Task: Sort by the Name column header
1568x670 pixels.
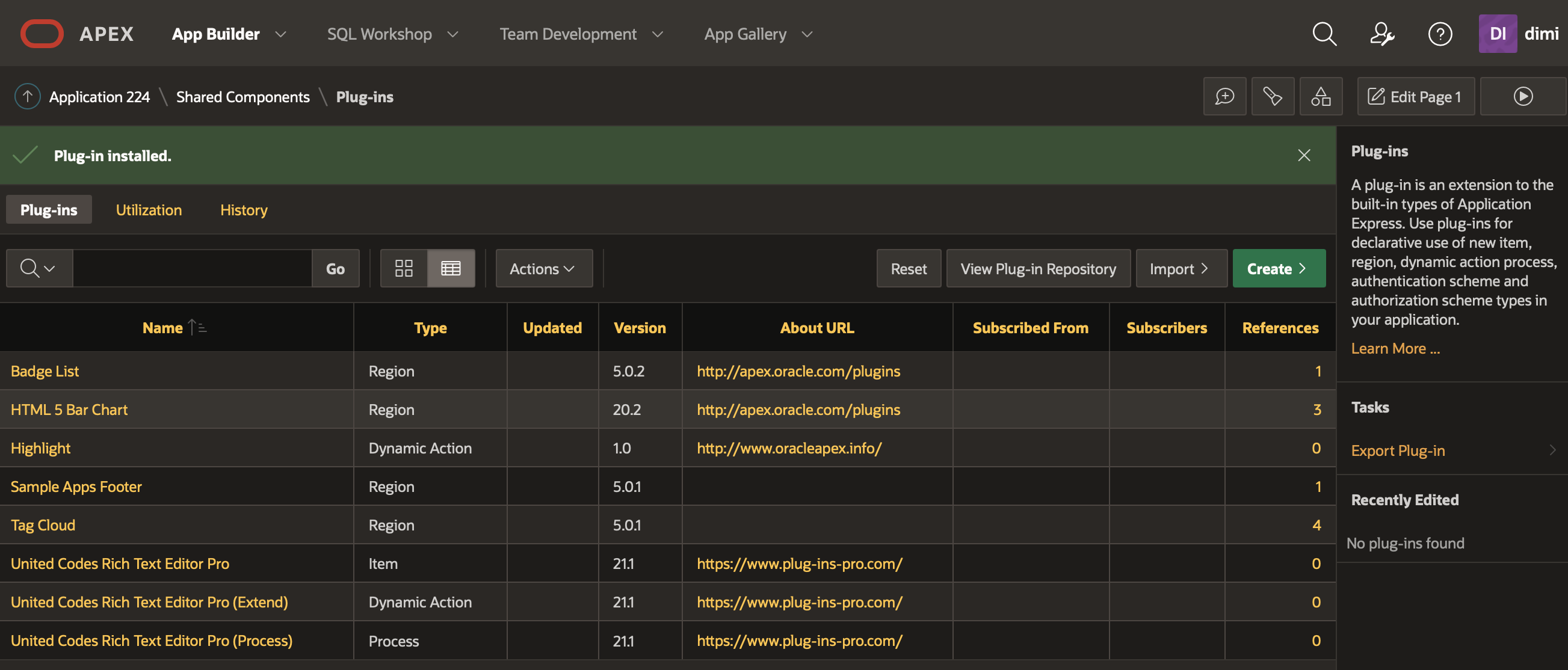Action: [162, 327]
